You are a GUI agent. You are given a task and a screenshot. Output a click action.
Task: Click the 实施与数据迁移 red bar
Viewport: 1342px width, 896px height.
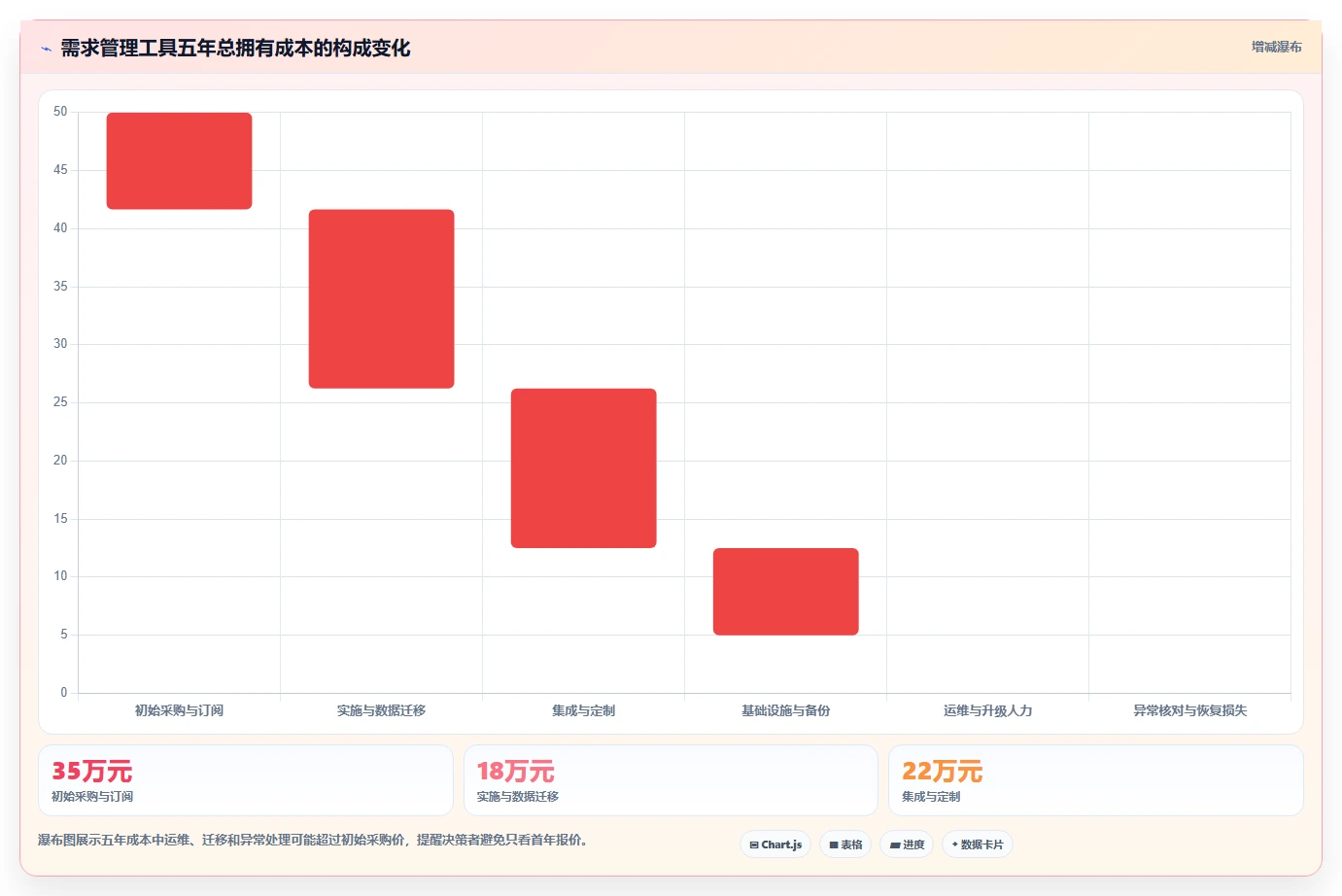381,298
